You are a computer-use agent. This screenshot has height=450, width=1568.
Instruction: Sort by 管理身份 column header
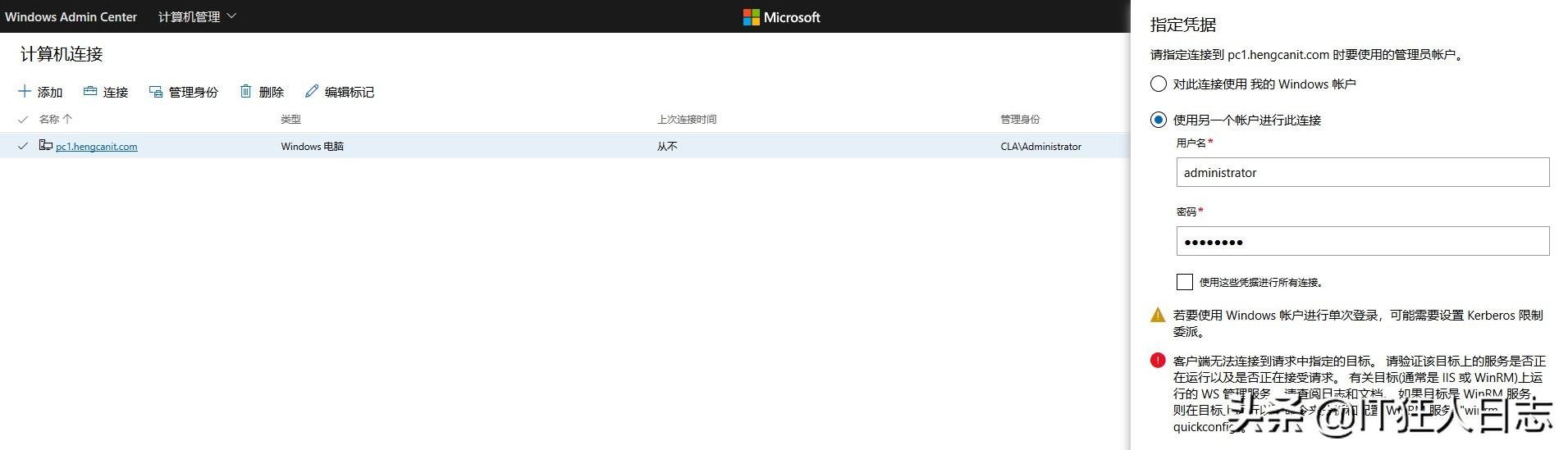1020,119
